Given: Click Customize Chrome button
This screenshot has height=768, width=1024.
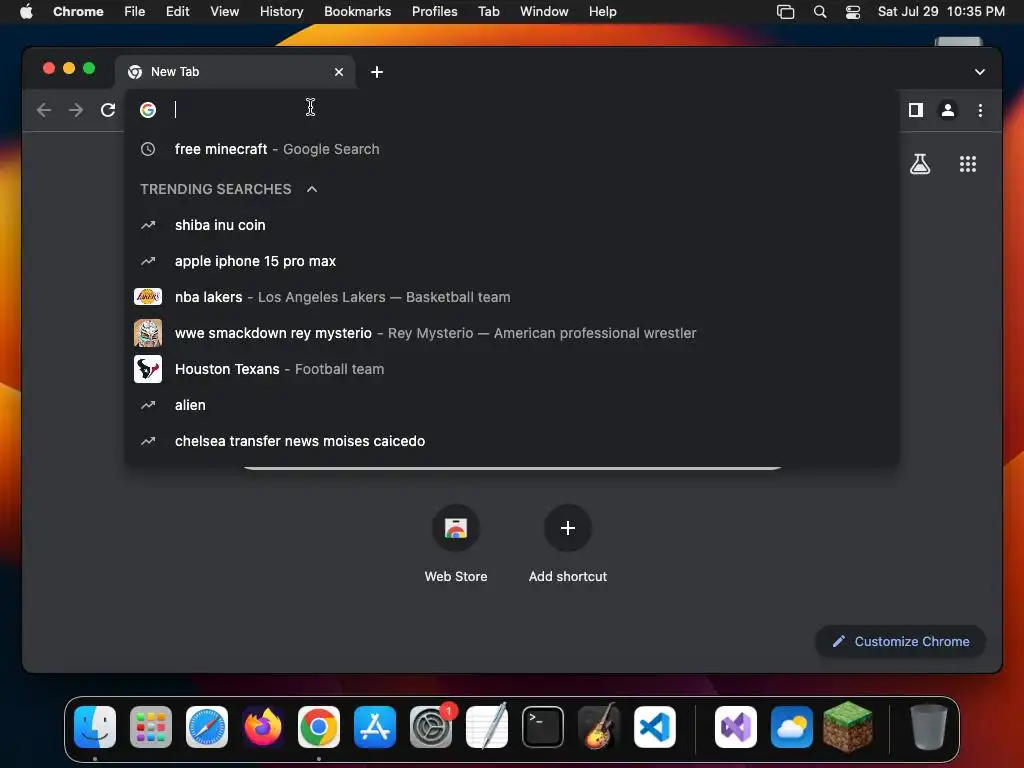Looking at the screenshot, I should pos(901,641).
